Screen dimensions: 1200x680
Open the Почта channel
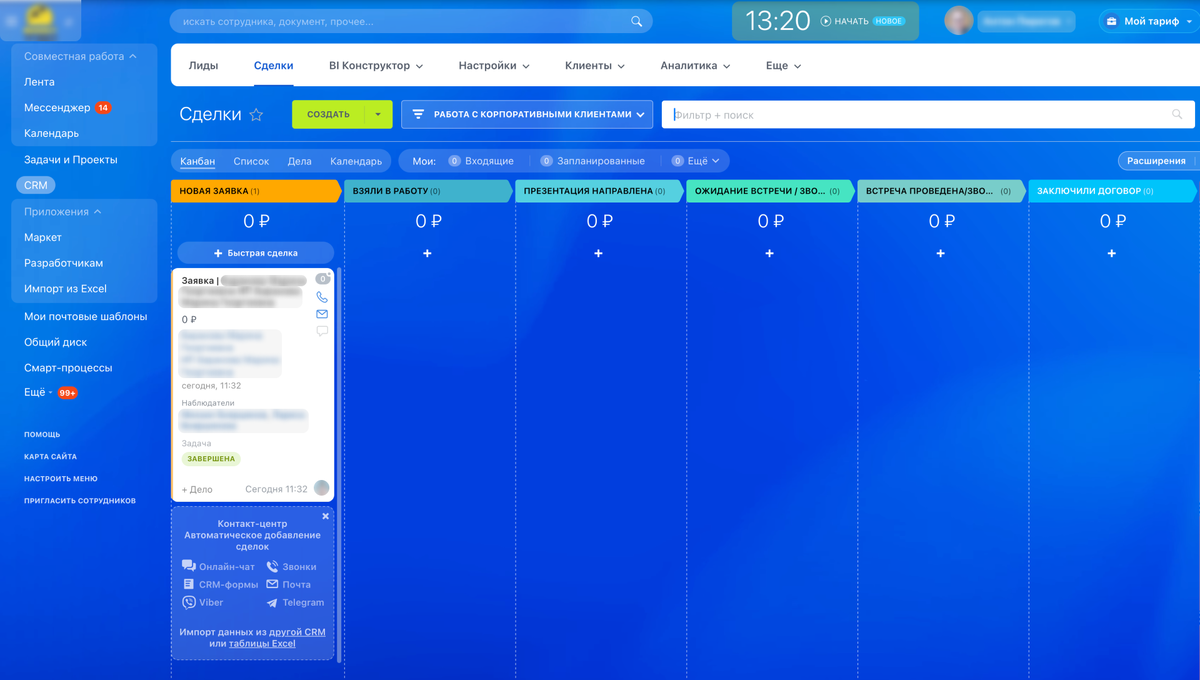(x=289, y=585)
